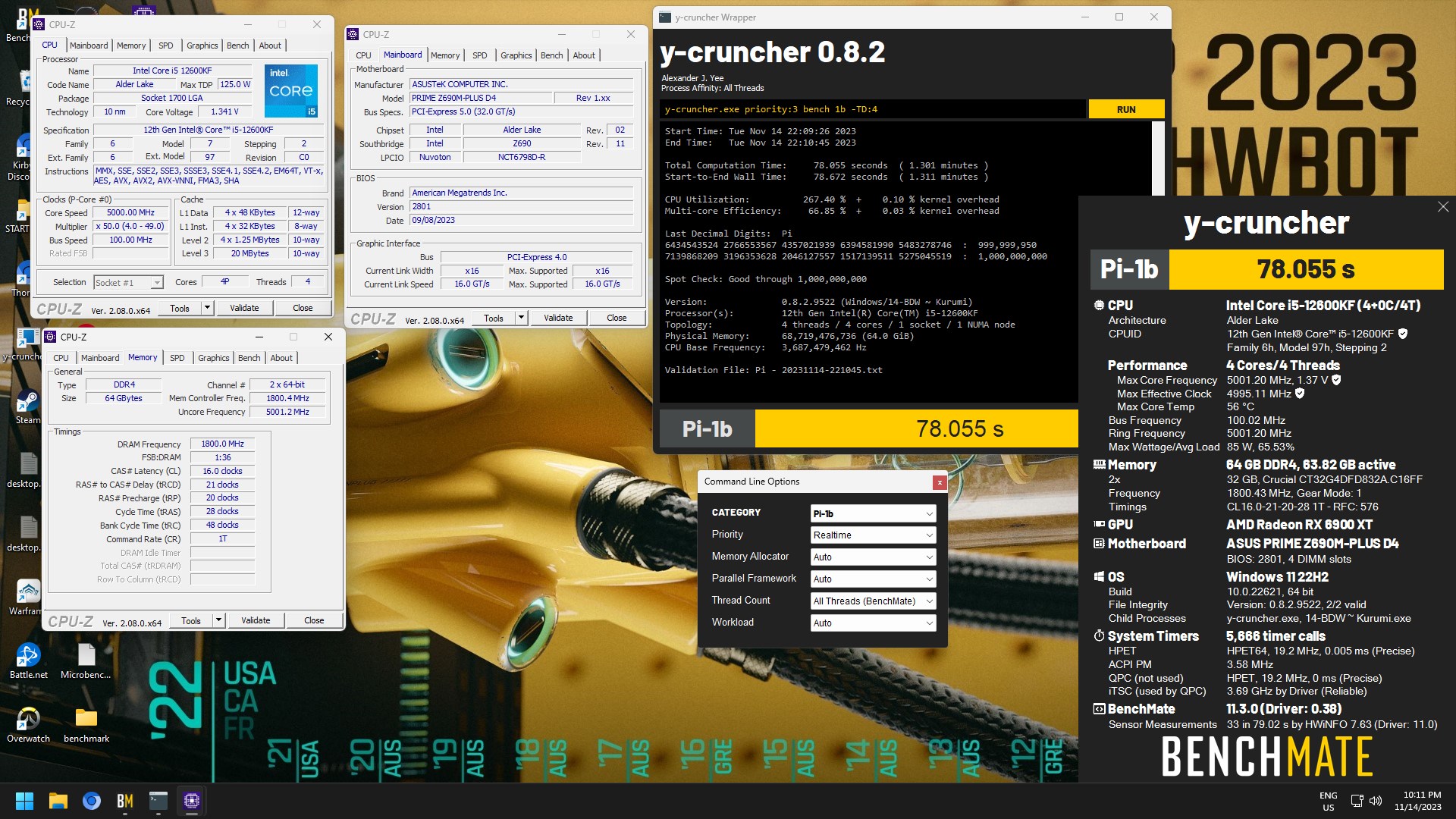Click the yellow RUN button

[x=1126, y=109]
